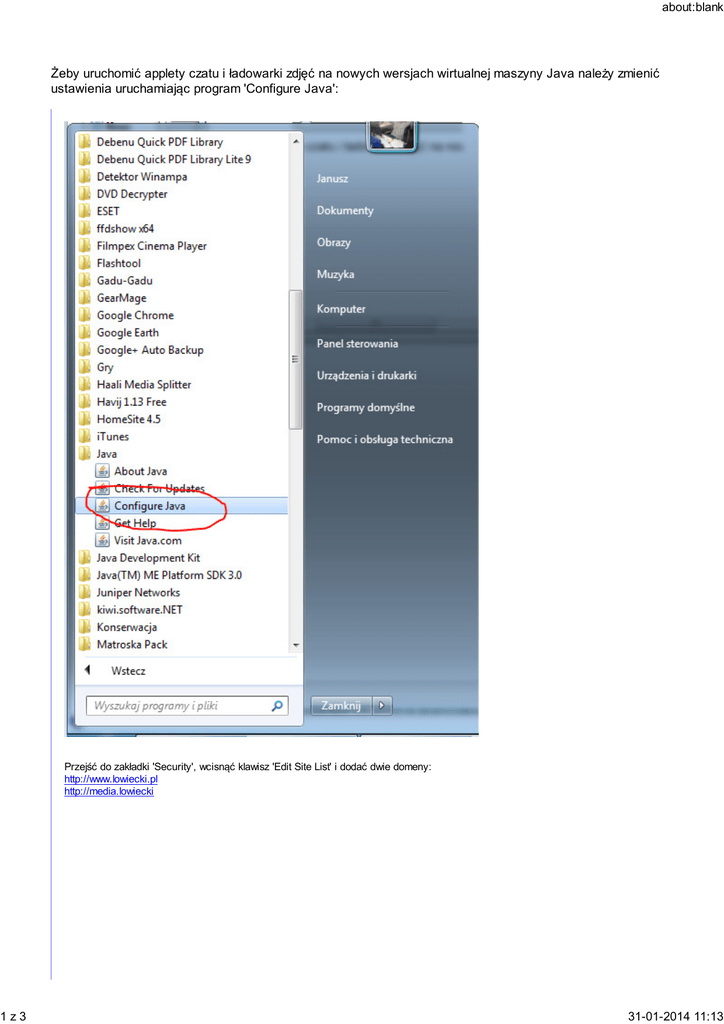724x1024 pixels.
Task: Click the About Java icon
Action: 102,471
